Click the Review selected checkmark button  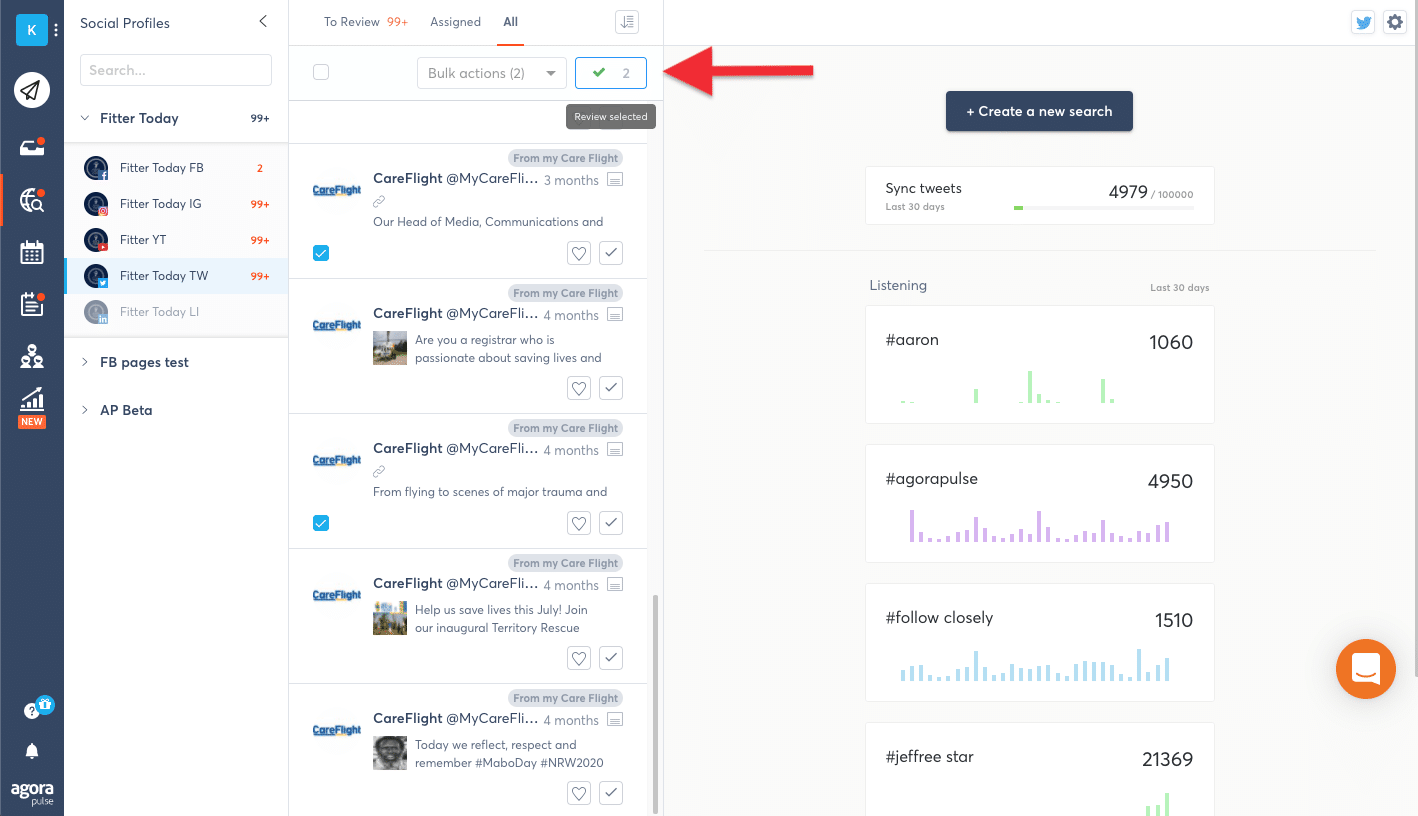coord(611,73)
